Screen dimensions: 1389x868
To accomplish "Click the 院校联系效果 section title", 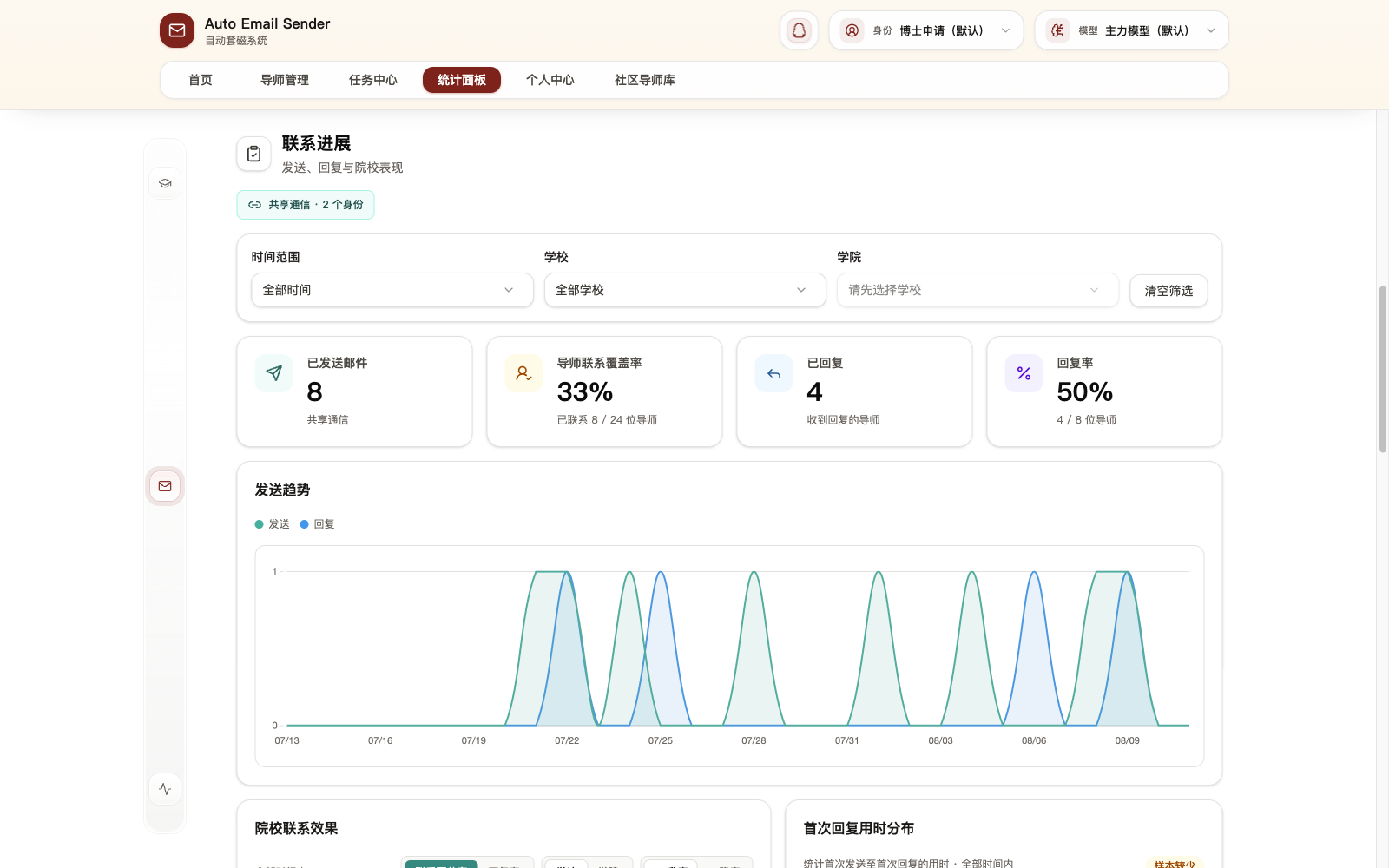I will coord(296,829).
